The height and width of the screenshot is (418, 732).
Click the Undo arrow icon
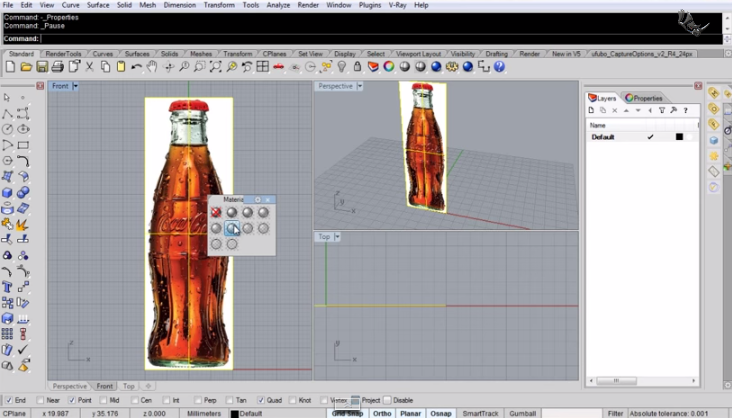point(137,67)
